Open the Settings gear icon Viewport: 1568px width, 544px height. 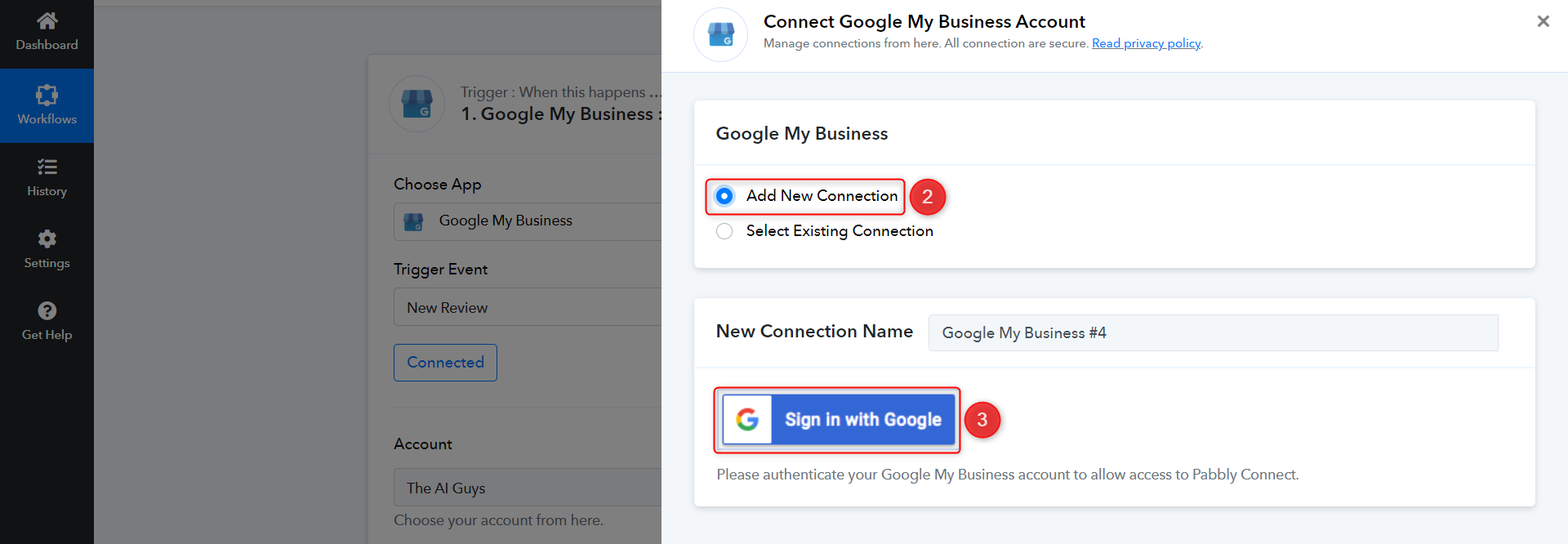click(47, 239)
